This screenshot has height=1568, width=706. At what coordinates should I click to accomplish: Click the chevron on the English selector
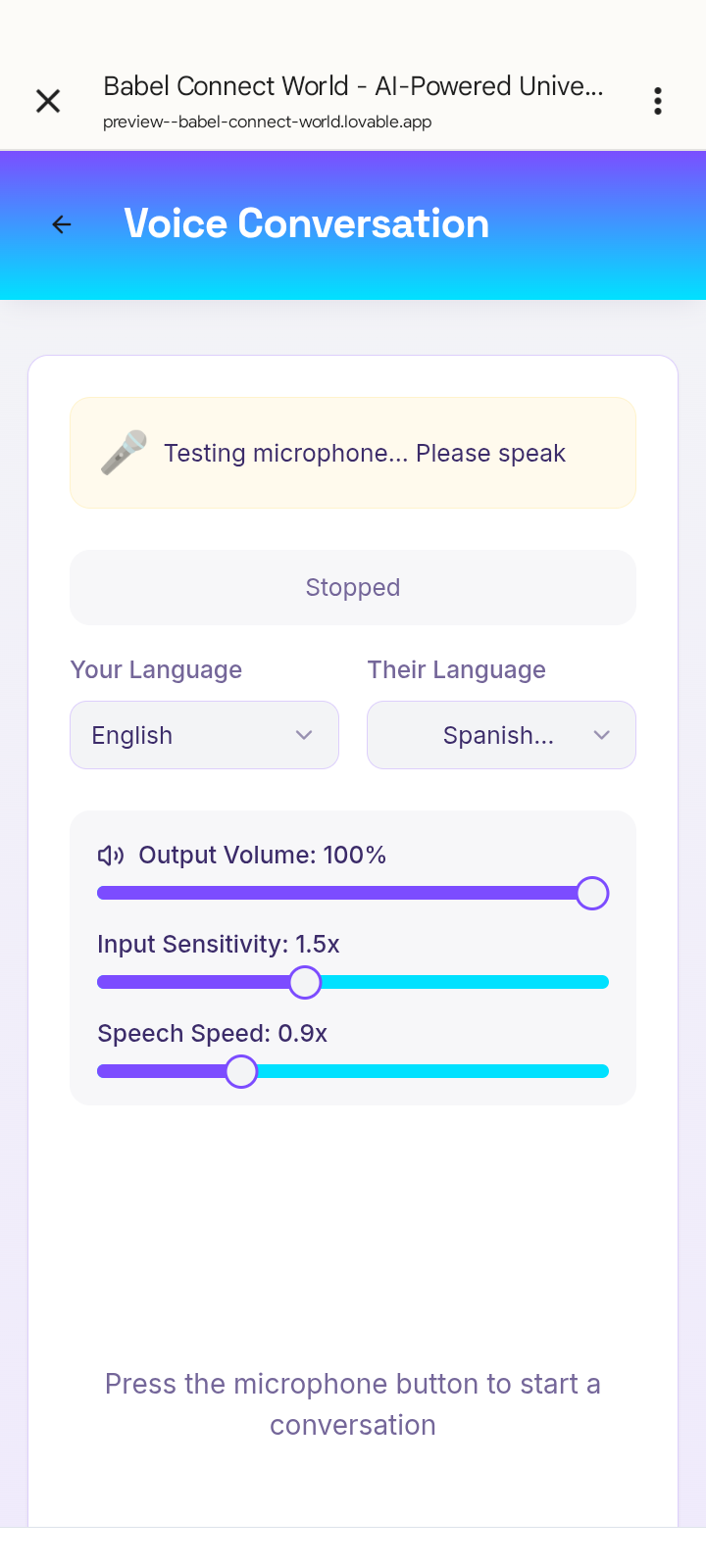tap(304, 734)
